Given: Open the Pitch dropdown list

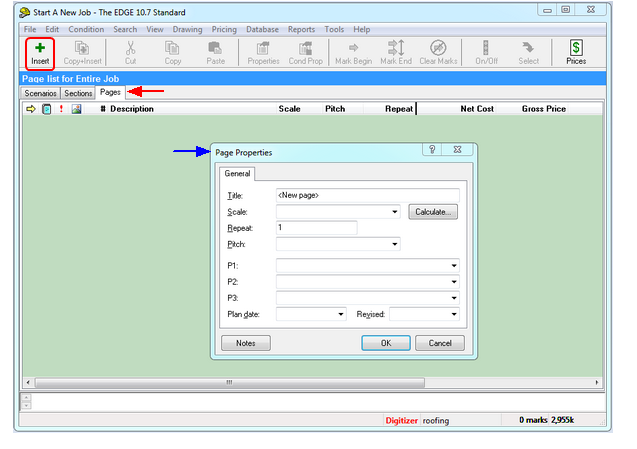Looking at the screenshot, I should 395,244.
